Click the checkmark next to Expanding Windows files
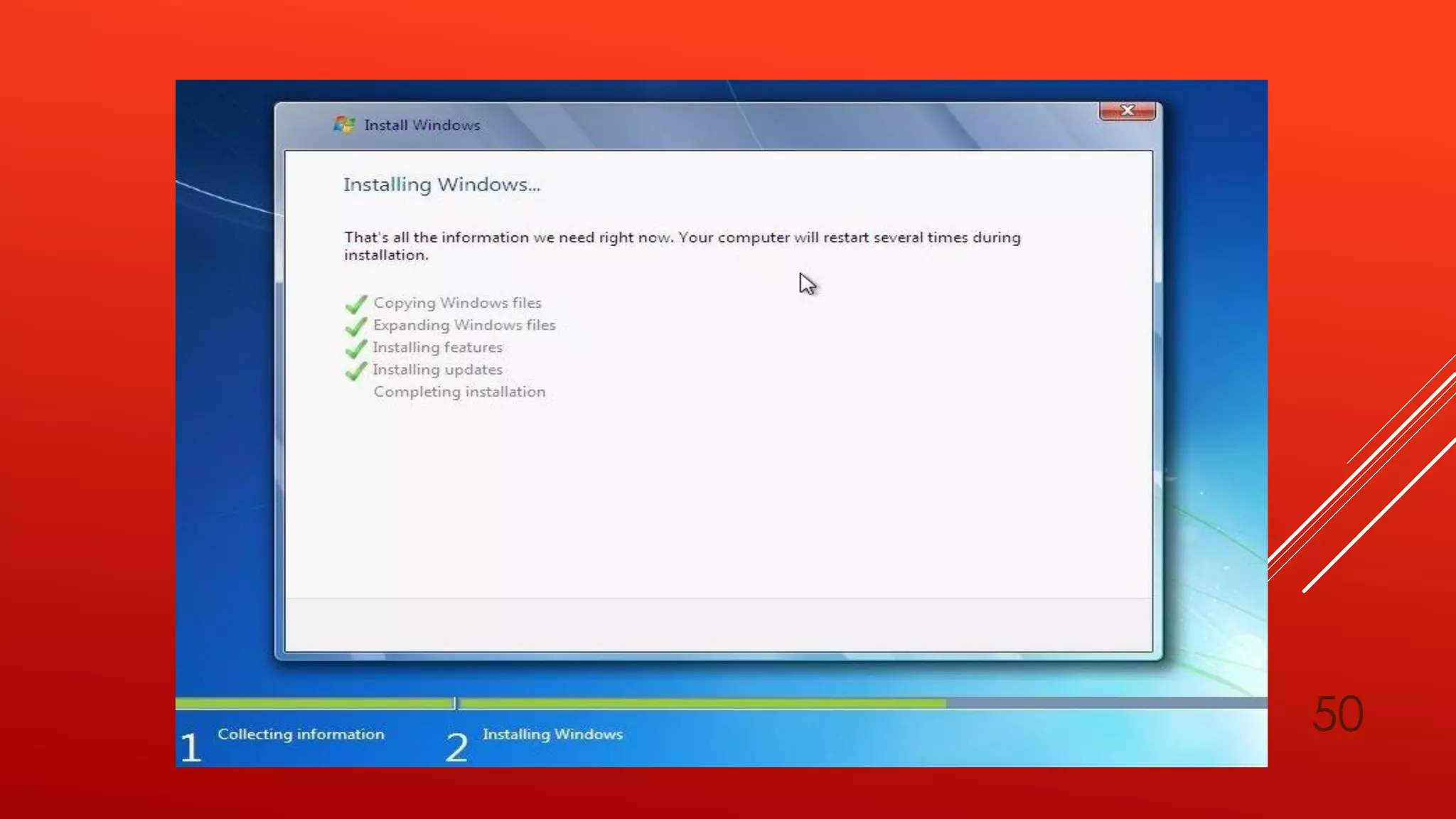Viewport: 1456px width, 819px height. pos(356,326)
